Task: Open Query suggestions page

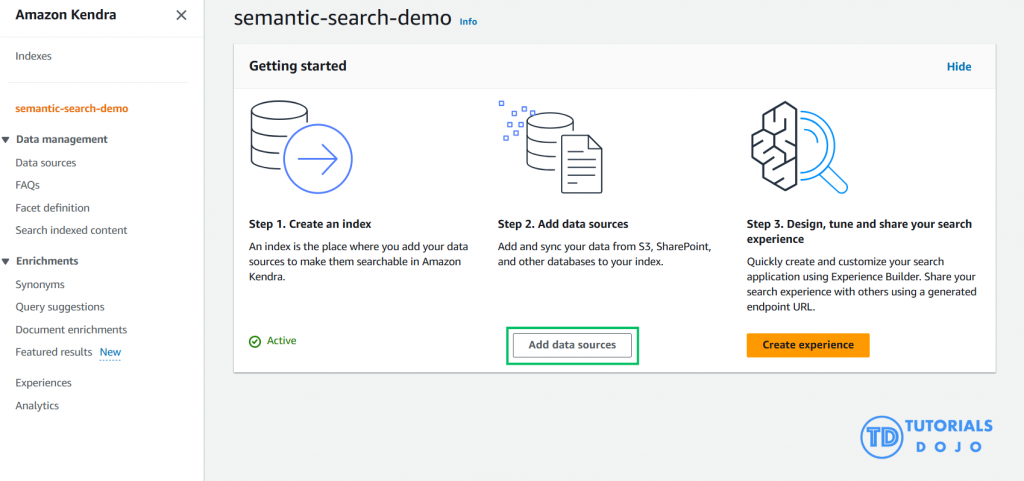Action: coord(59,307)
